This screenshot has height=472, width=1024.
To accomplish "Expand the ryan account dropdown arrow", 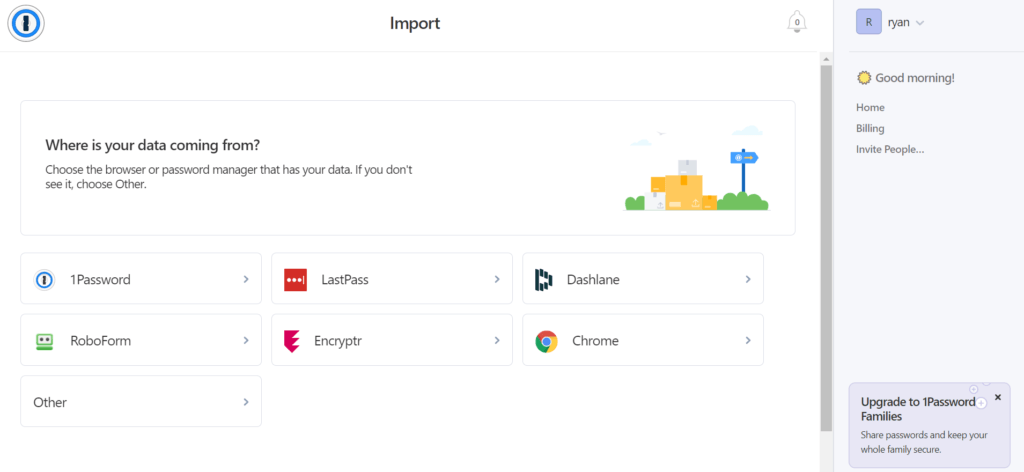I will pos(920,24).
